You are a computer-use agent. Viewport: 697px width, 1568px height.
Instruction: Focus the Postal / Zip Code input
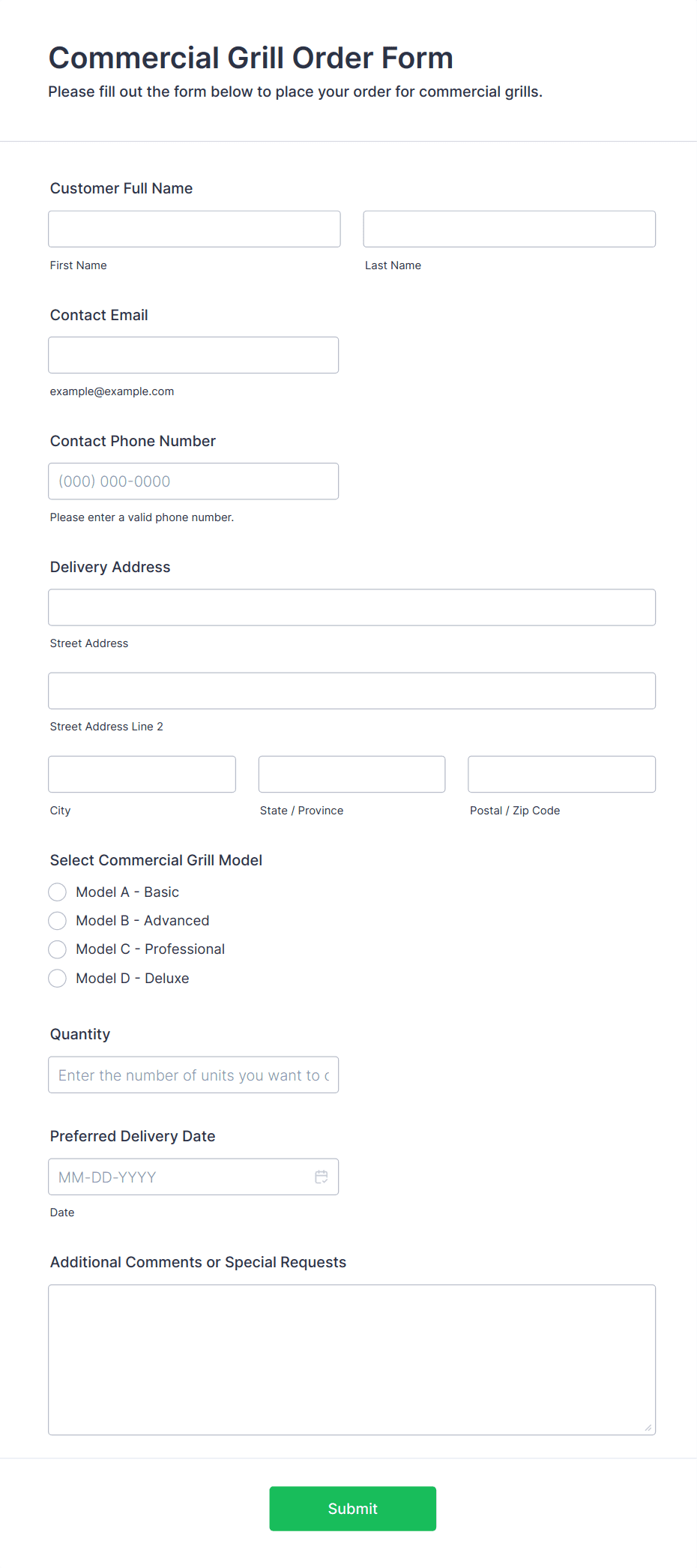point(561,774)
